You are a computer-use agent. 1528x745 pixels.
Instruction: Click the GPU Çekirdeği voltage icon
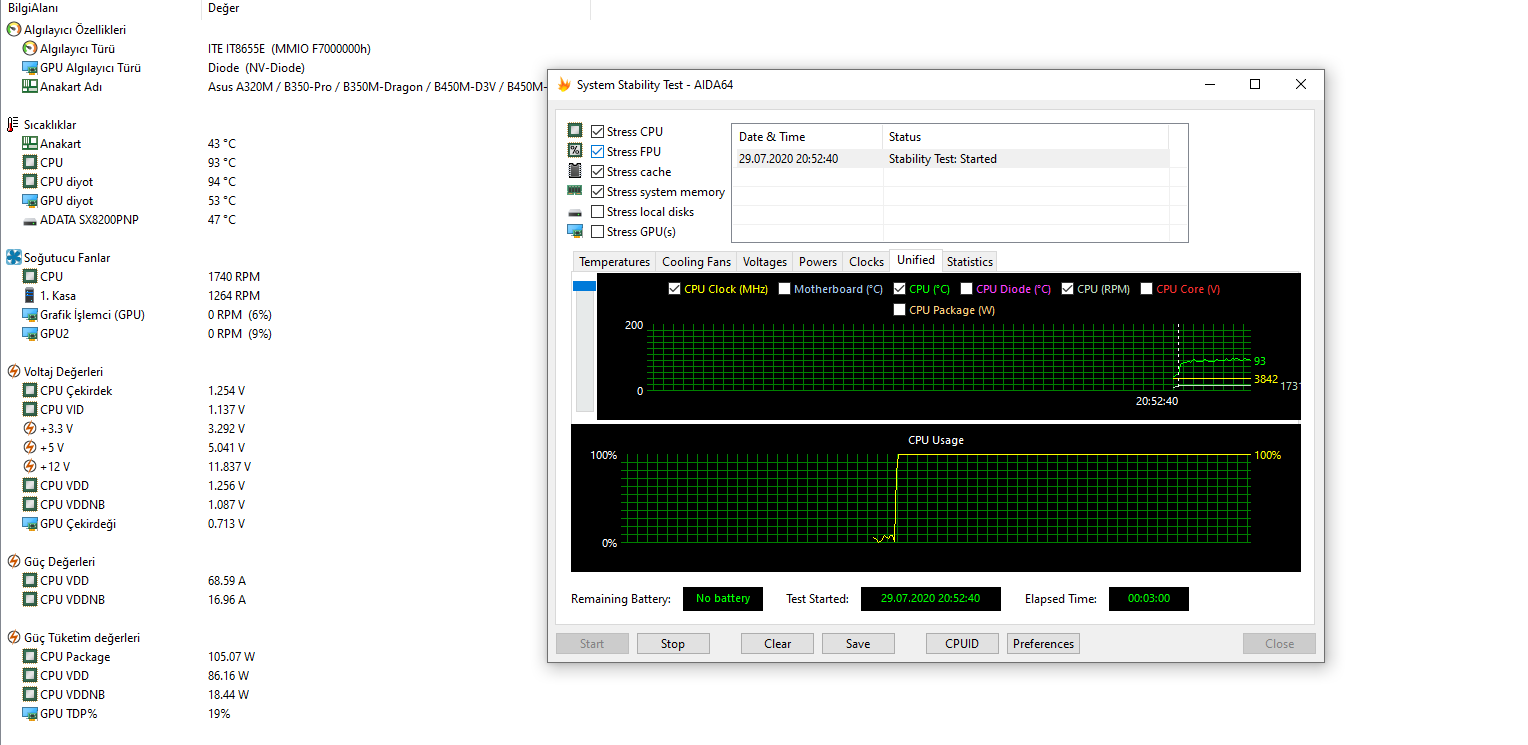coord(30,524)
